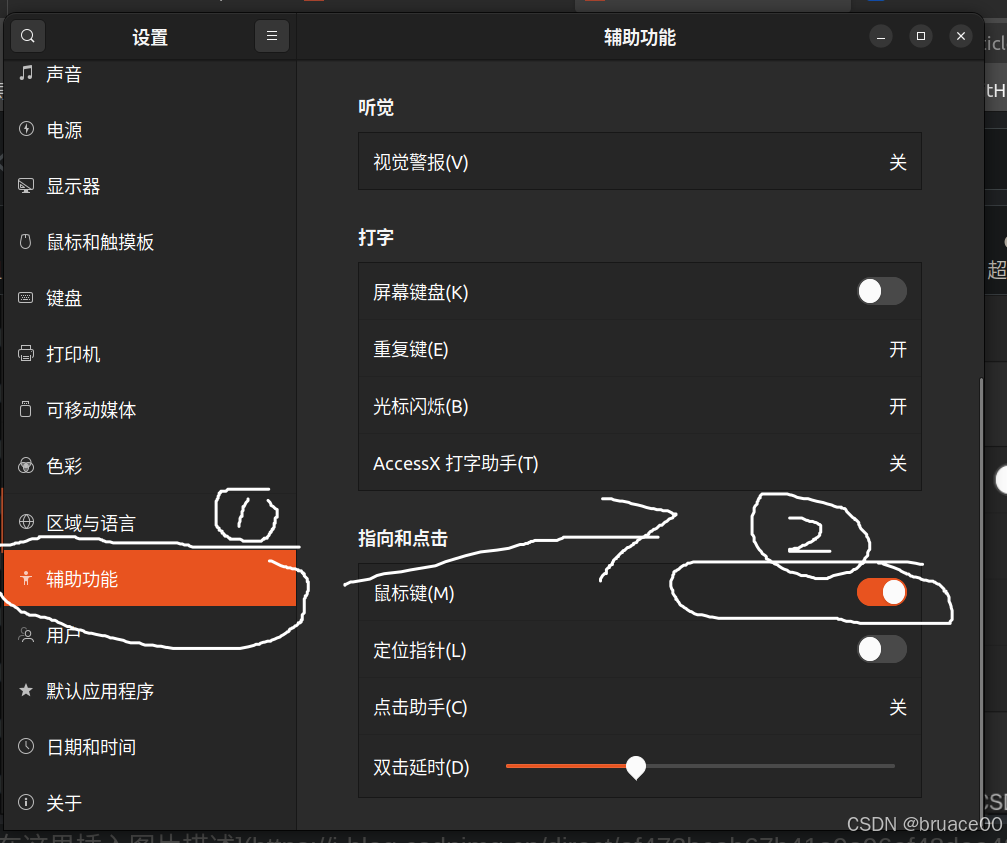1007x843 pixels.
Task: Open the hamburger menu in Settings
Action: [272, 36]
